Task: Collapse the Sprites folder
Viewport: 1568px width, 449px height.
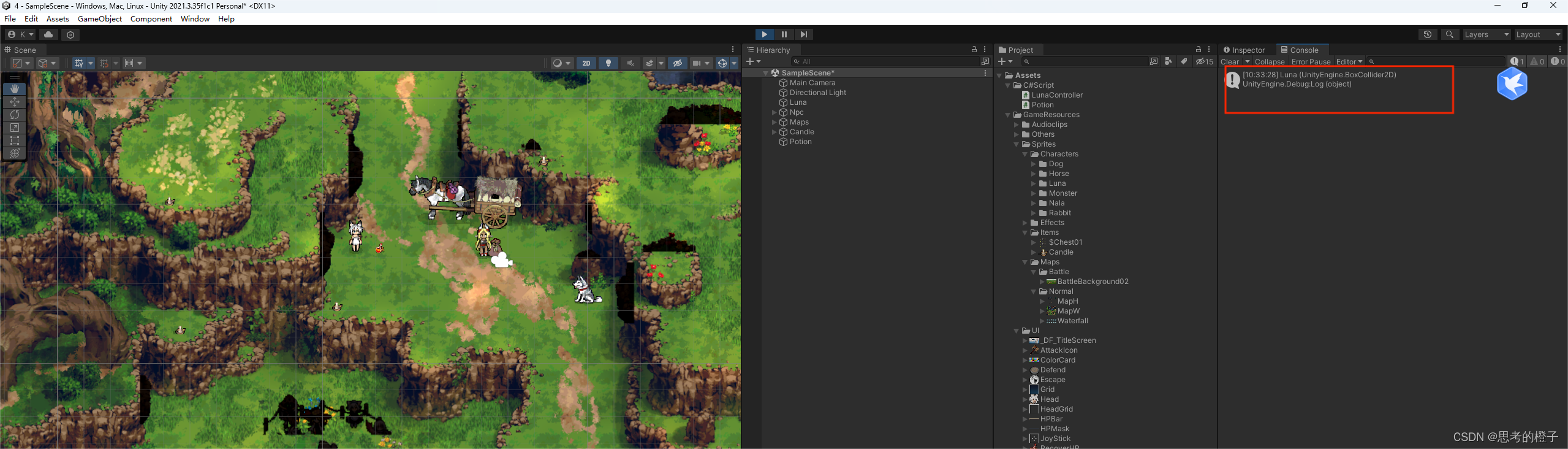Action: tap(1017, 144)
